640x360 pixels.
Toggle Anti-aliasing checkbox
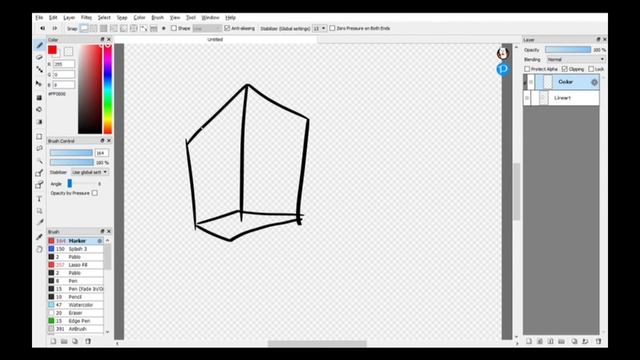(227, 28)
